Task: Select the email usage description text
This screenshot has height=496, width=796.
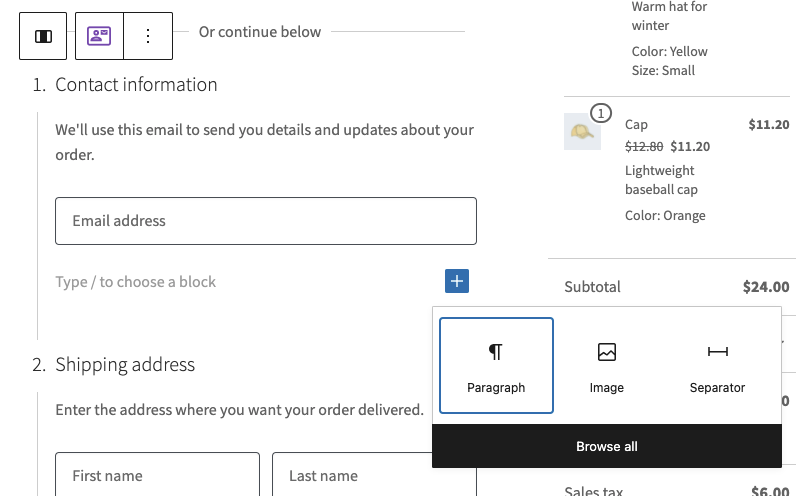Action: 264,142
